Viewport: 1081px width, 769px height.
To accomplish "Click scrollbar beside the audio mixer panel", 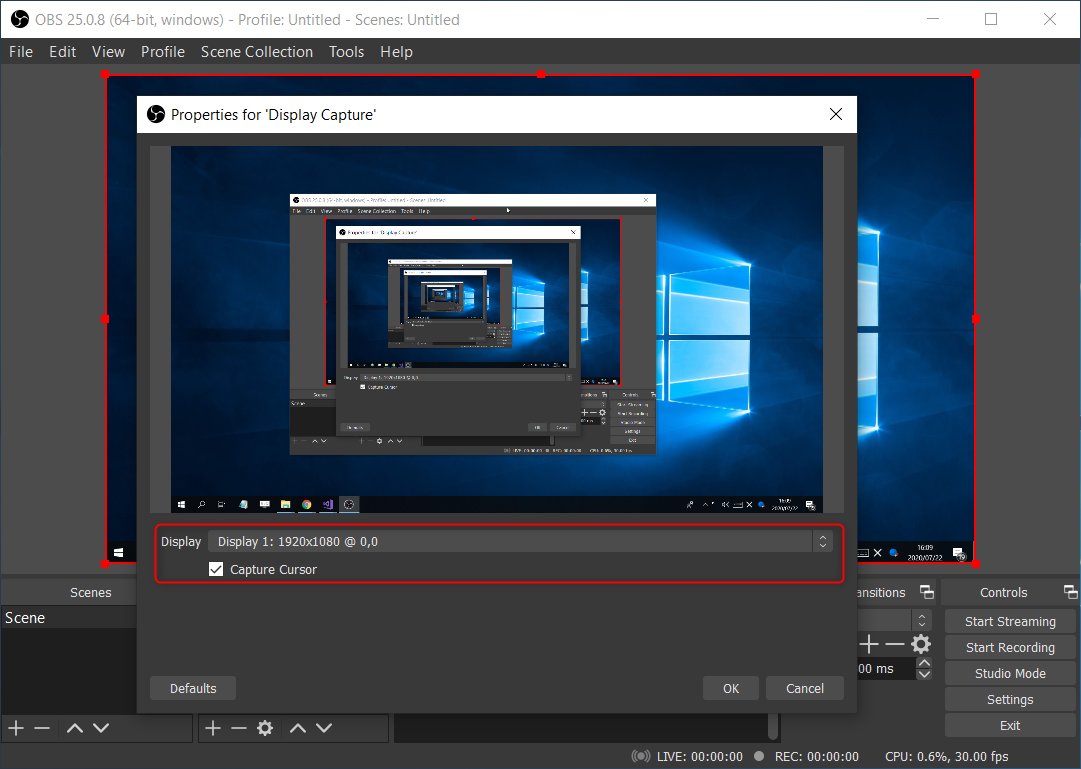I will point(774,727).
